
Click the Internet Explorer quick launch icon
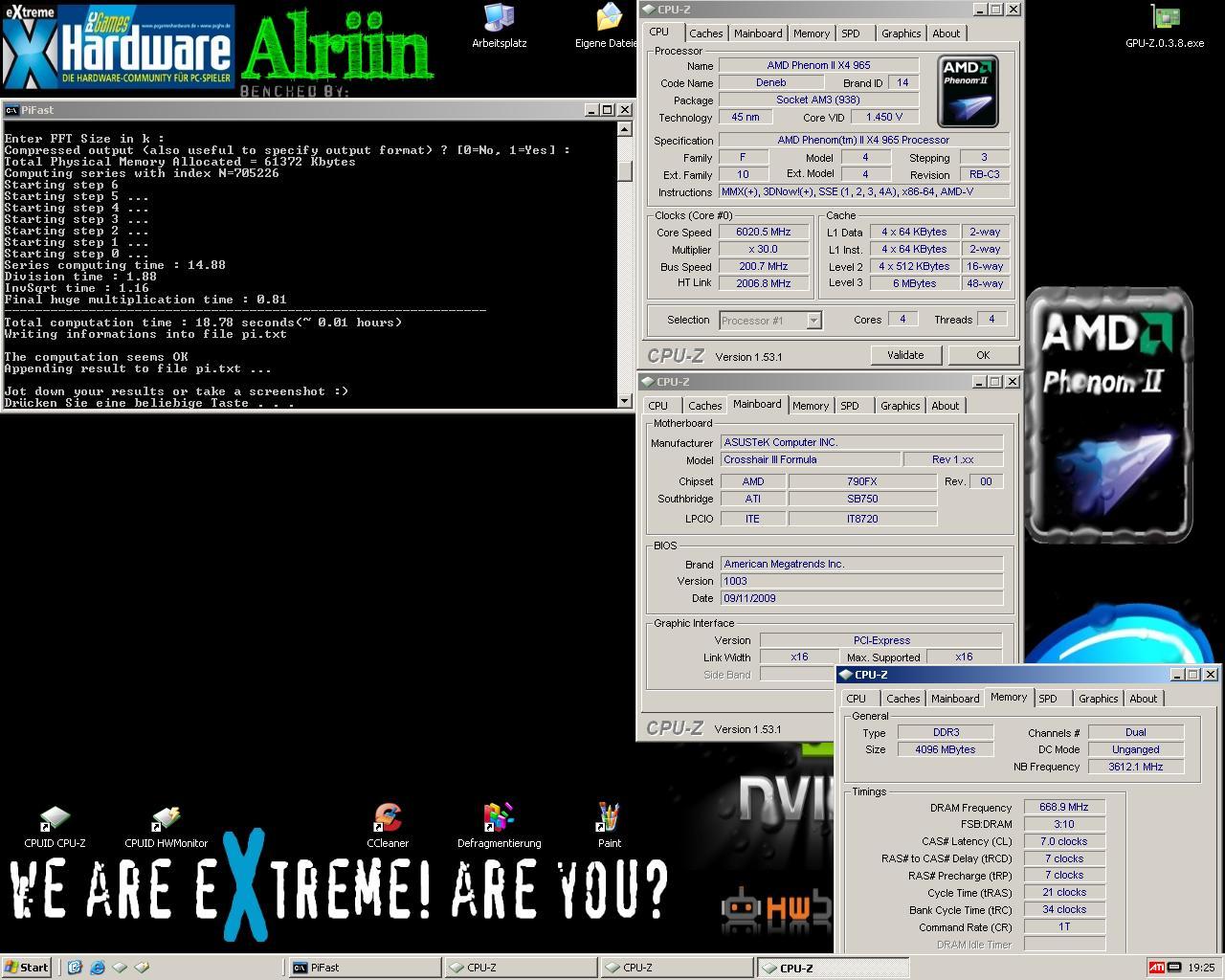pyautogui.click(x=98, y=968)
